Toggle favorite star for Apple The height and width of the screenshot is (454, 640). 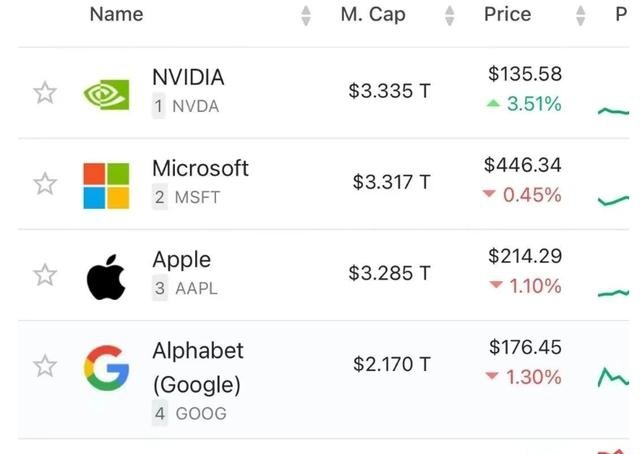tap(44, 275)
